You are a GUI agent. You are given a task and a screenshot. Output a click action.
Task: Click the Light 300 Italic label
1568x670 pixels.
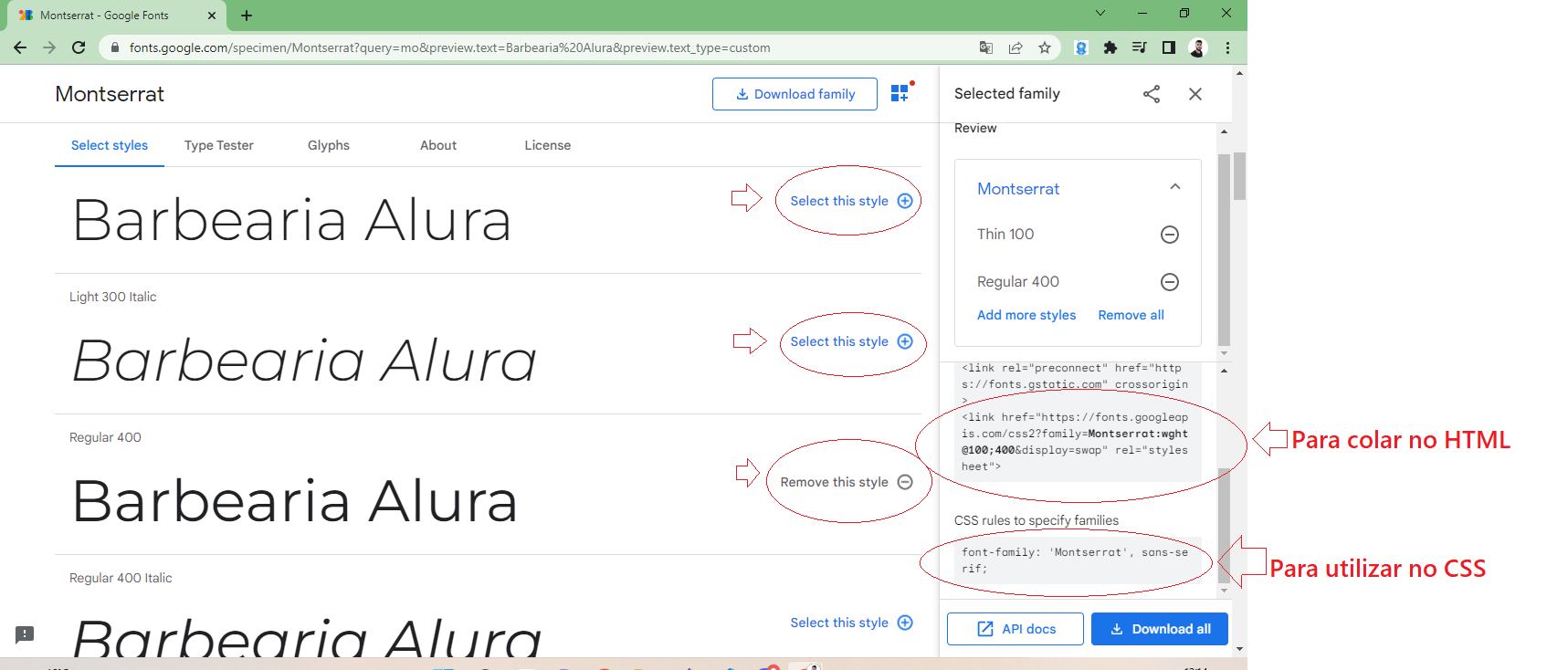(113, 297)
